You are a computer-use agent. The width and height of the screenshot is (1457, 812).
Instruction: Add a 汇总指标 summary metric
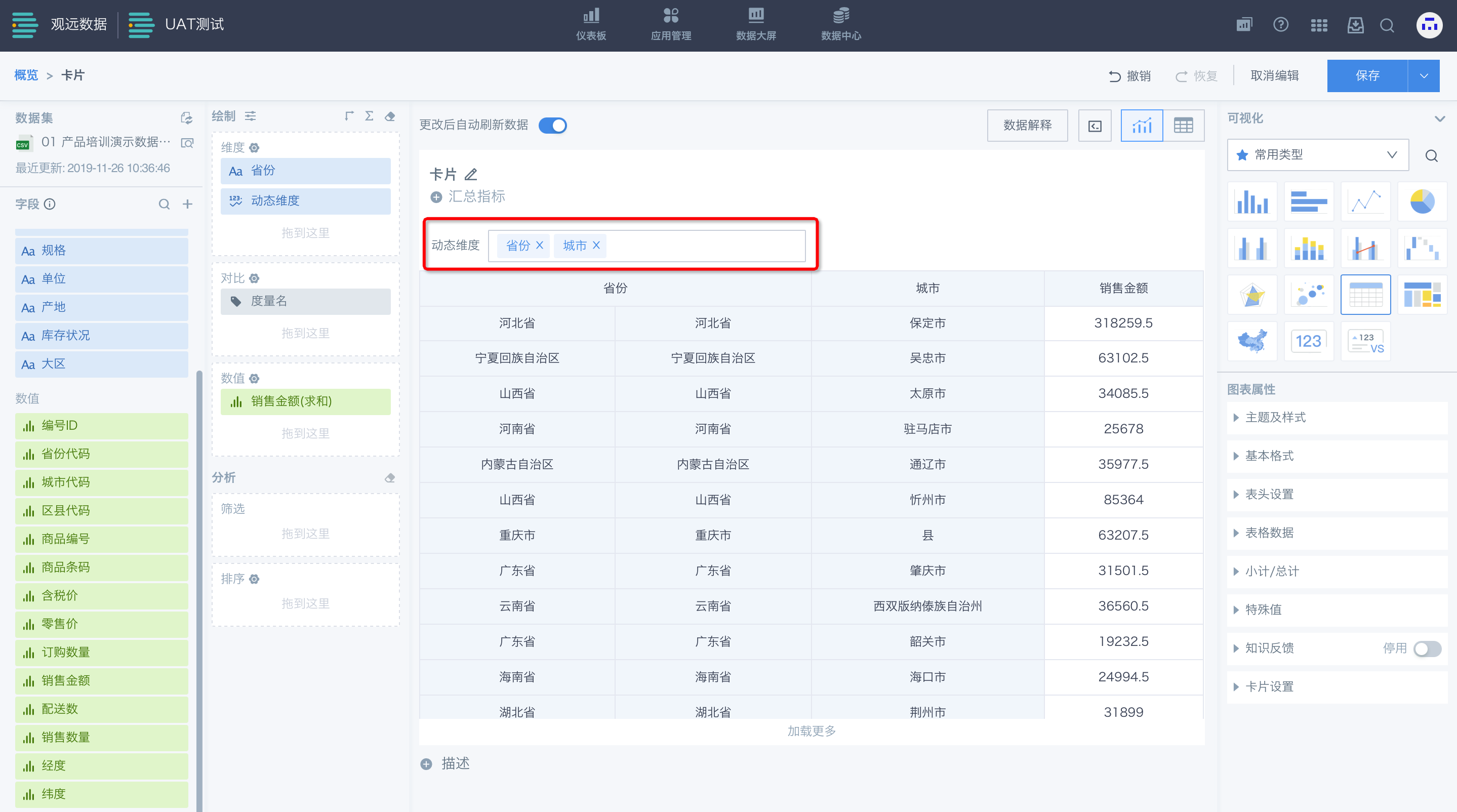[467, 196]
